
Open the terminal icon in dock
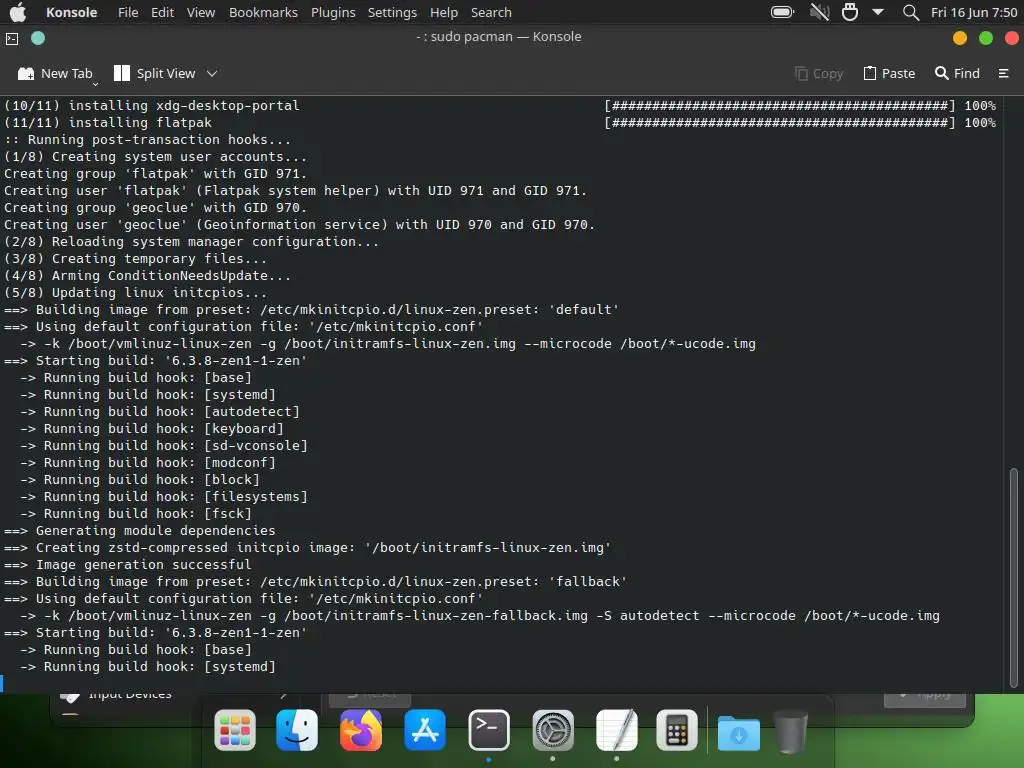[488, 730]
